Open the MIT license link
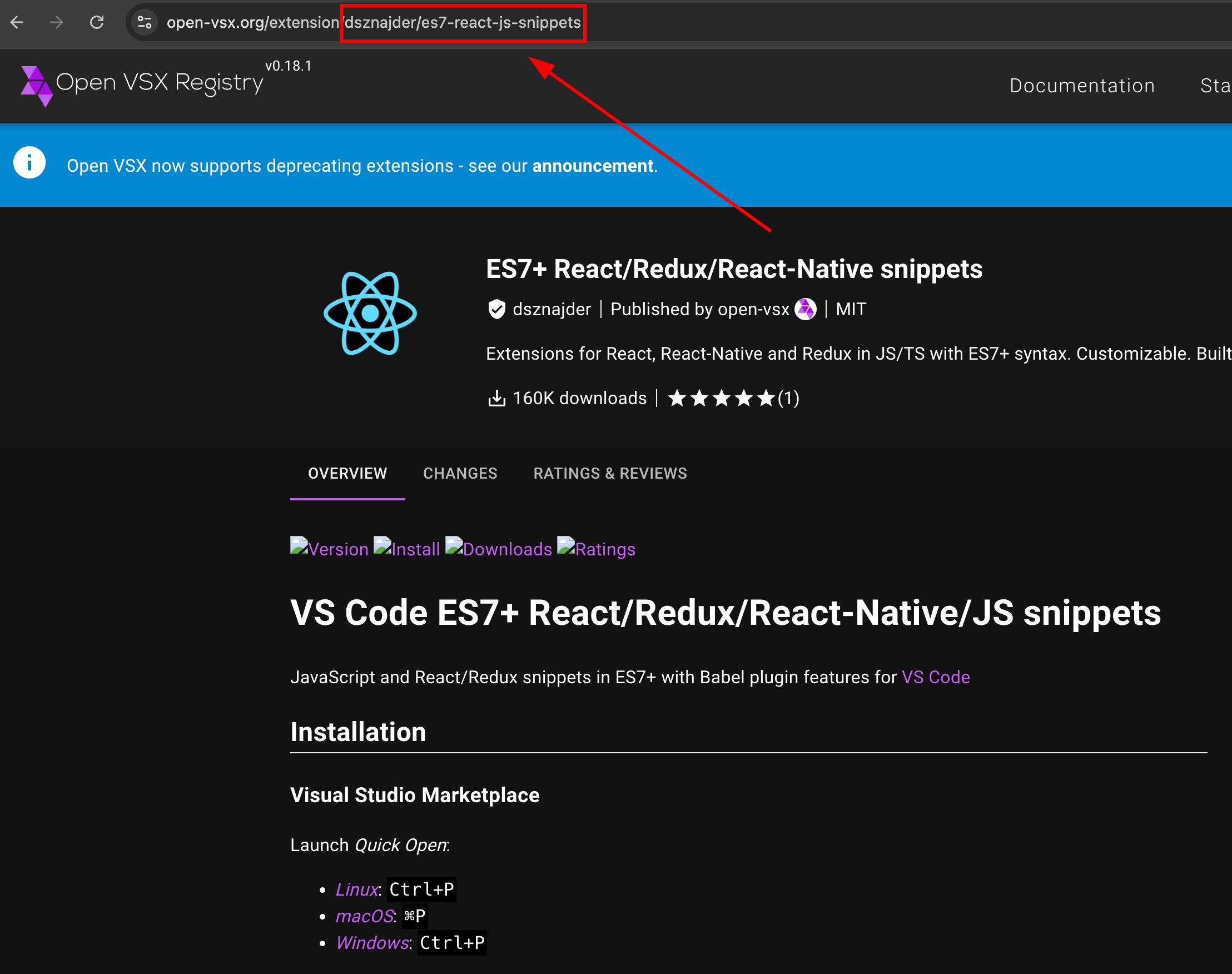 [x=851, y=309]
